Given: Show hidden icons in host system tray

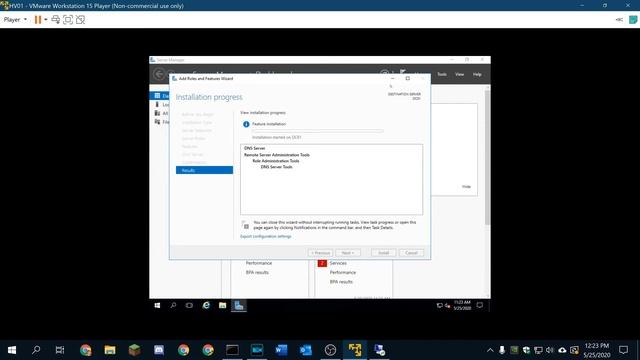Looking at the screenshot, I should coord(490,350).
